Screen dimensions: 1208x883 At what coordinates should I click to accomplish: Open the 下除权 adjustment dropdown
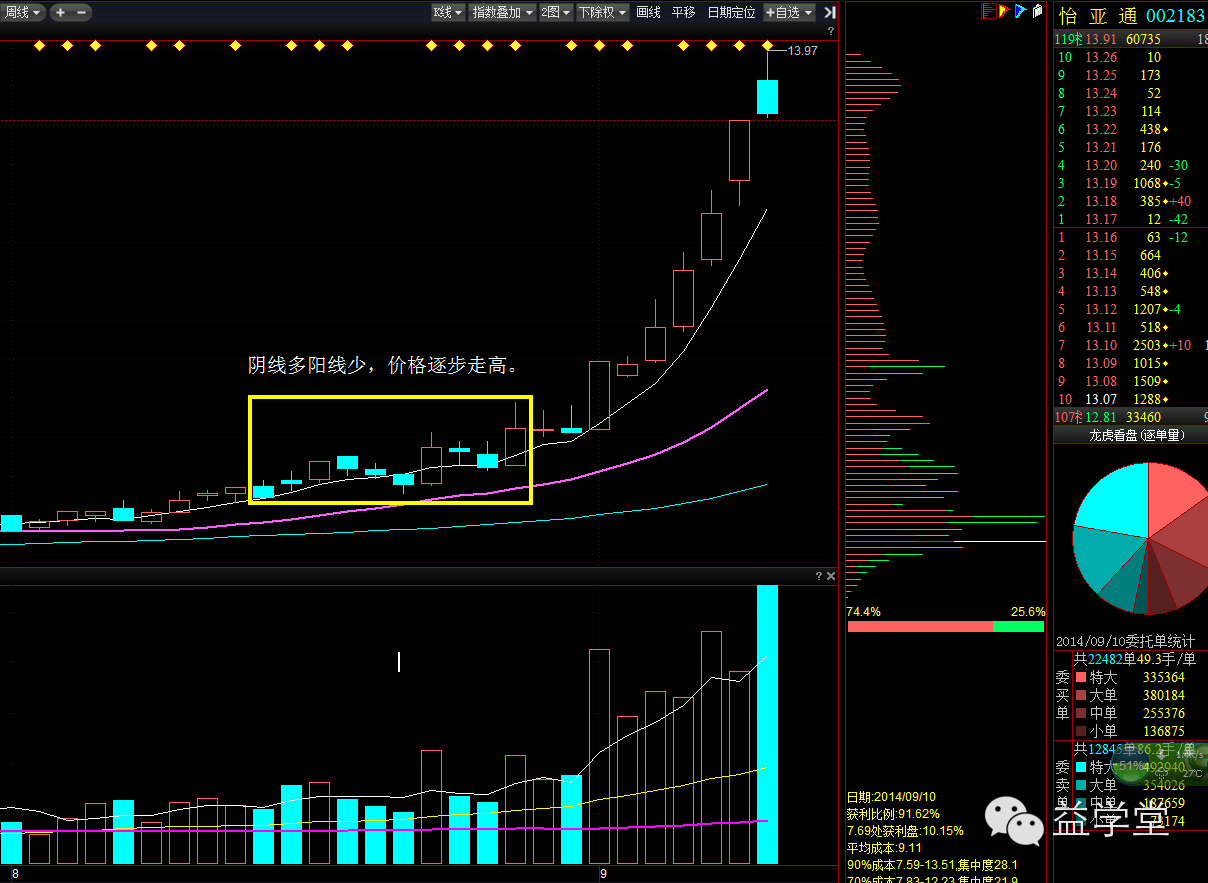pos(602,12)
